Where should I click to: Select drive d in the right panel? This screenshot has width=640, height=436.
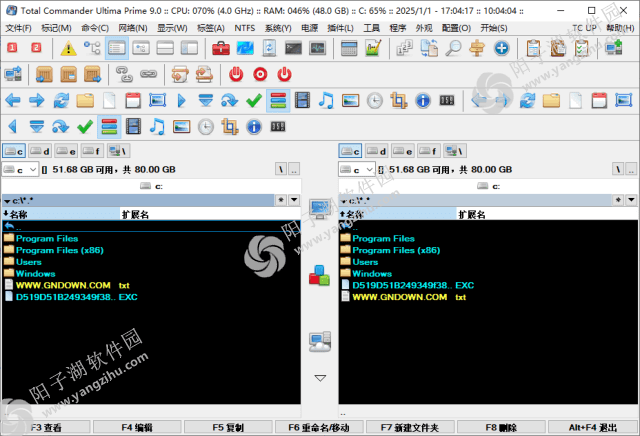pyautogui.click(x=376, y=151)
